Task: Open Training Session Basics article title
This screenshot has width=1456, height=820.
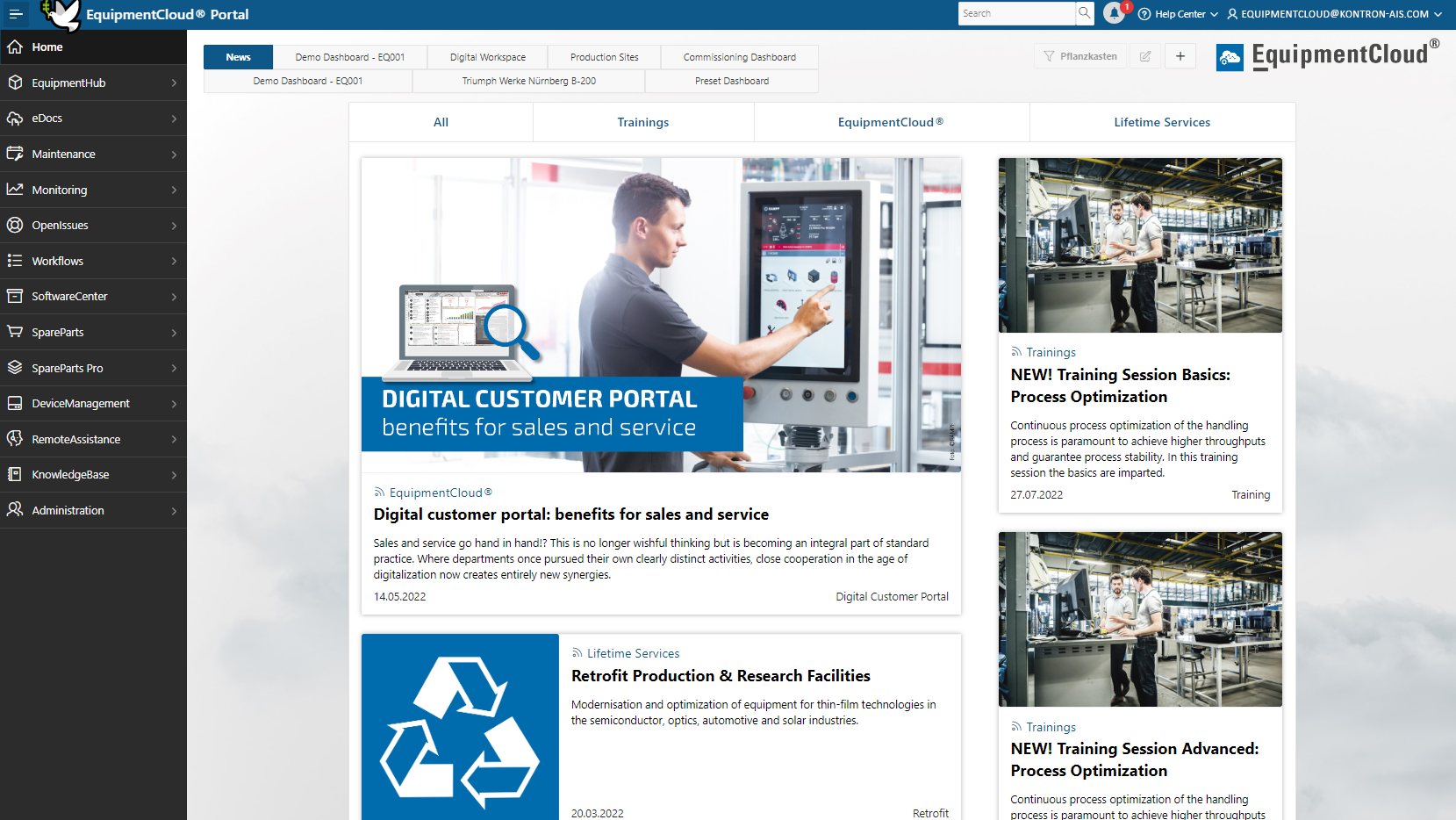Action: coord(1121,385)
